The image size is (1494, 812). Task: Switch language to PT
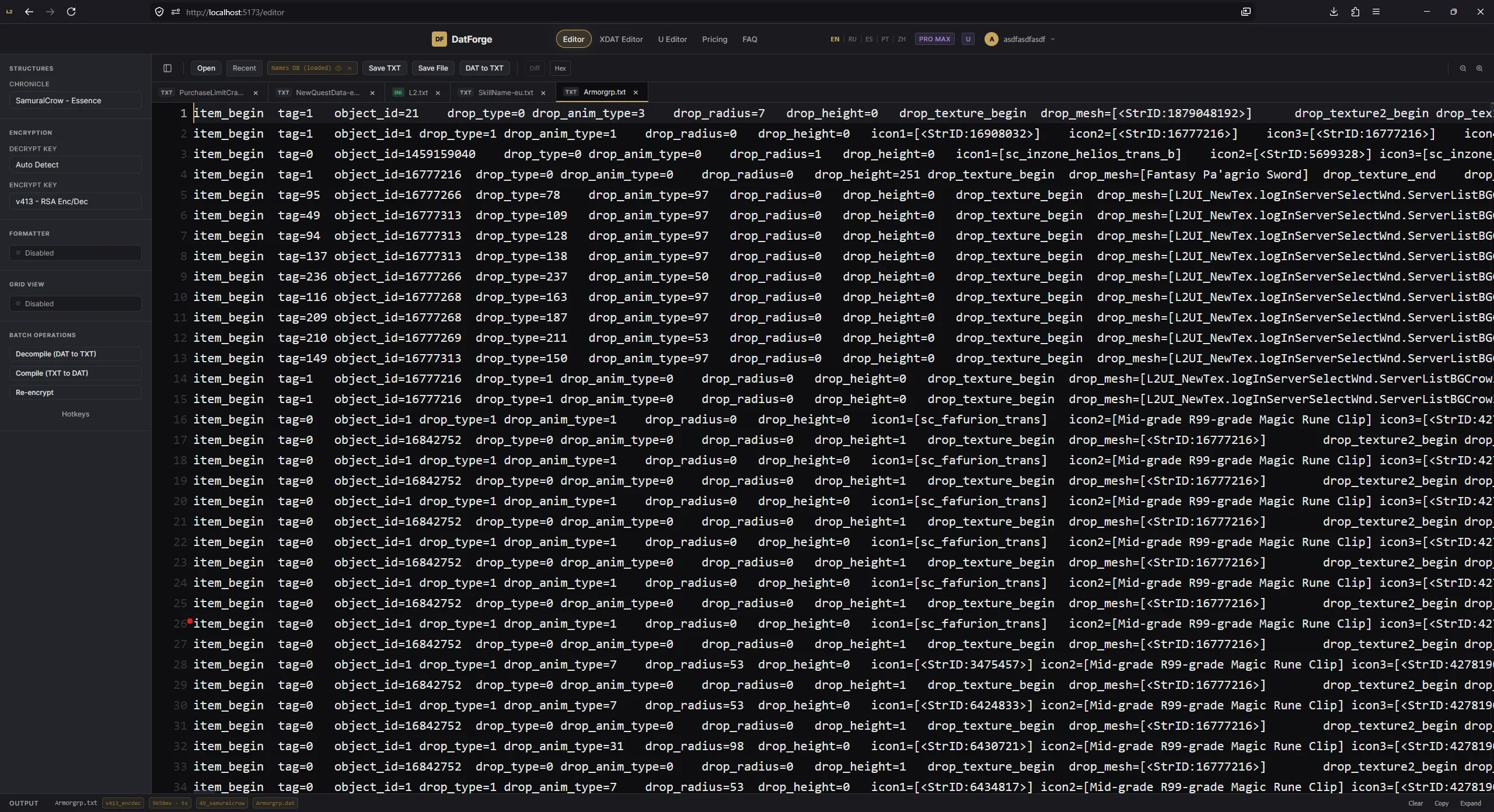tap(885, 39)
